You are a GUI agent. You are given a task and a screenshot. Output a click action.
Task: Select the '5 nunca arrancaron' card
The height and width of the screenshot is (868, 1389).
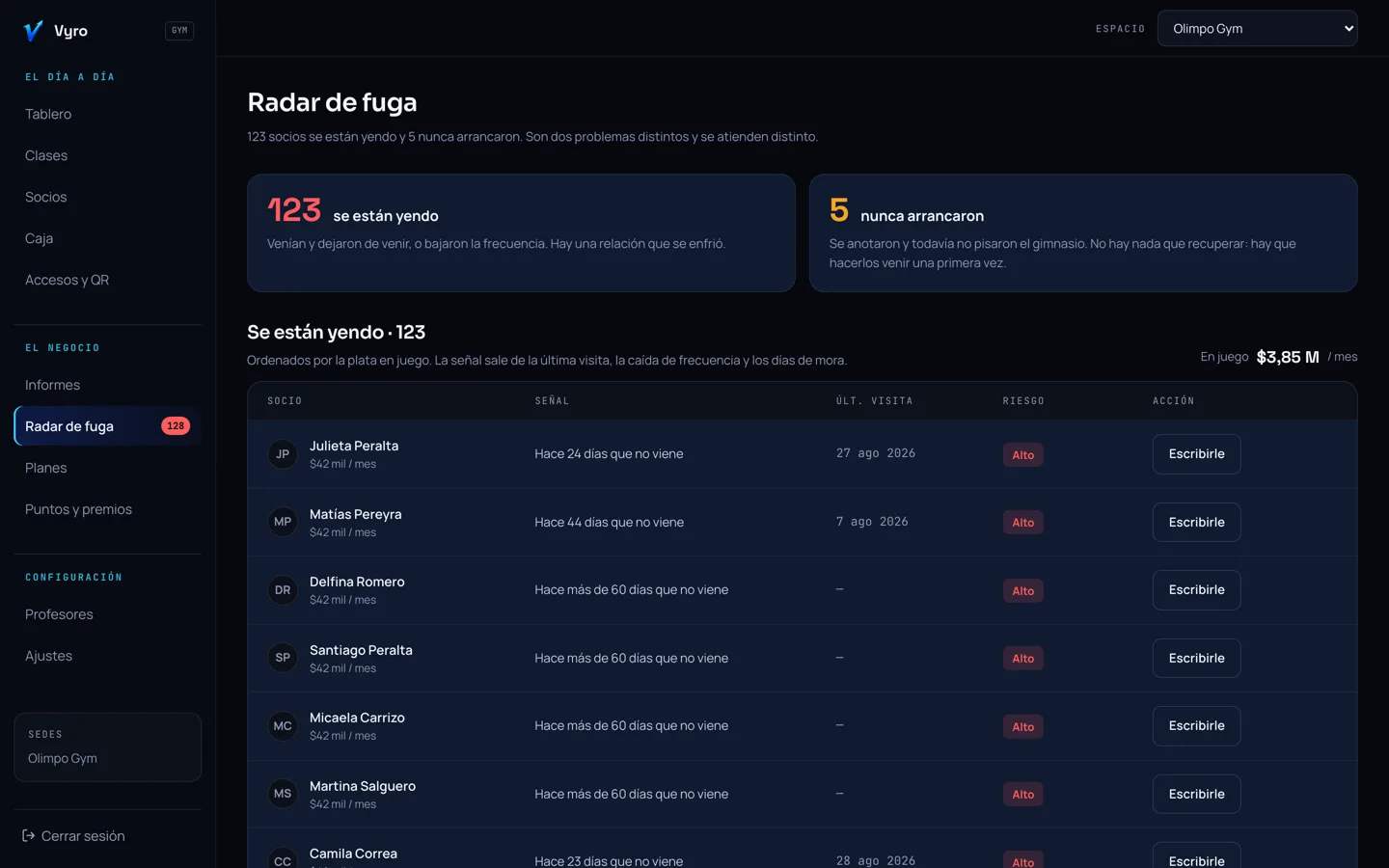(x=1083, y=232)
